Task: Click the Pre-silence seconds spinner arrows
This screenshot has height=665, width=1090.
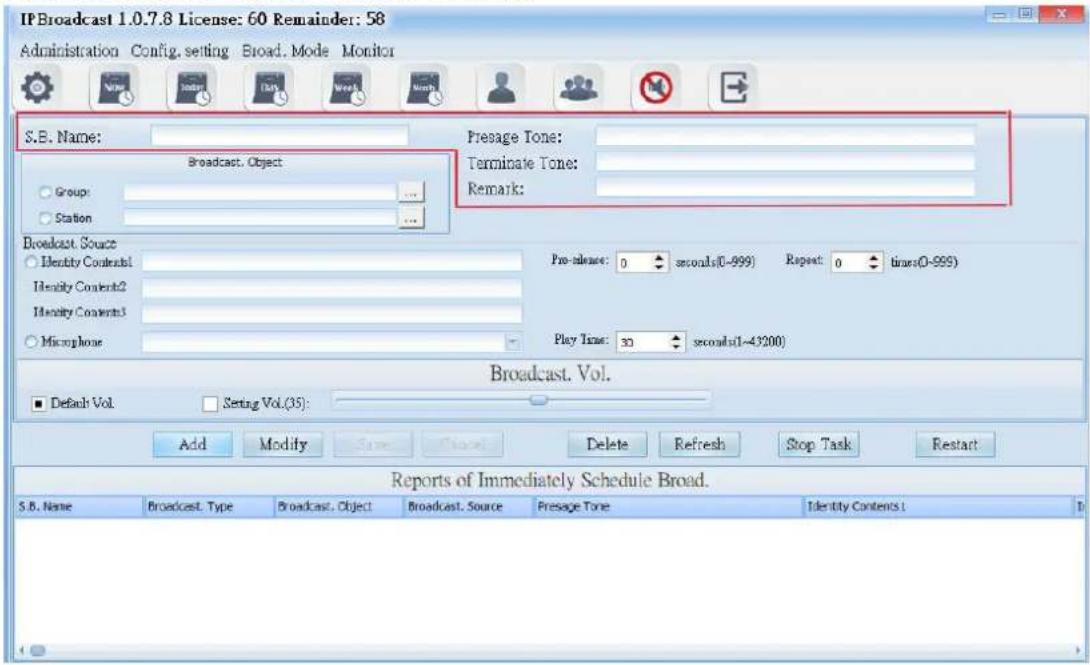Action: tap(659, 262)
